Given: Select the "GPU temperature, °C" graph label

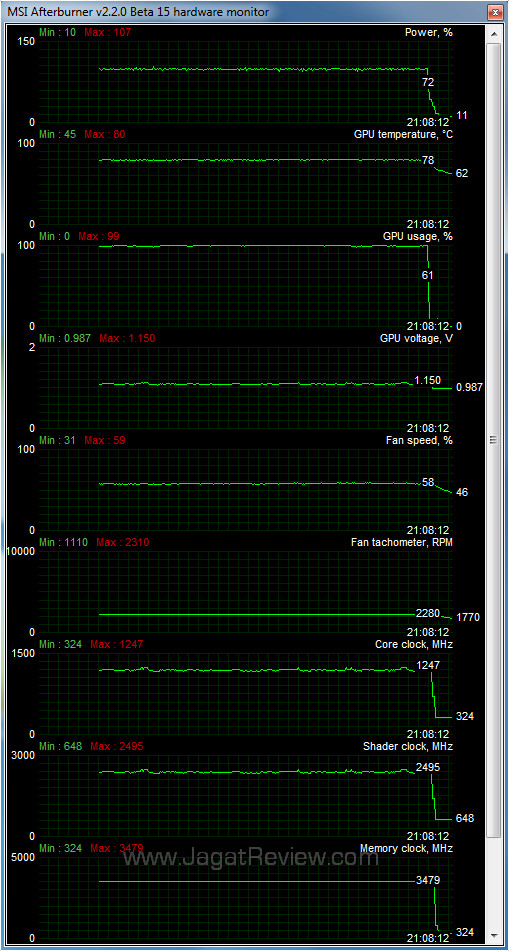Looking at the screenshot, I should pyautogui.click(x=403, y=134).
